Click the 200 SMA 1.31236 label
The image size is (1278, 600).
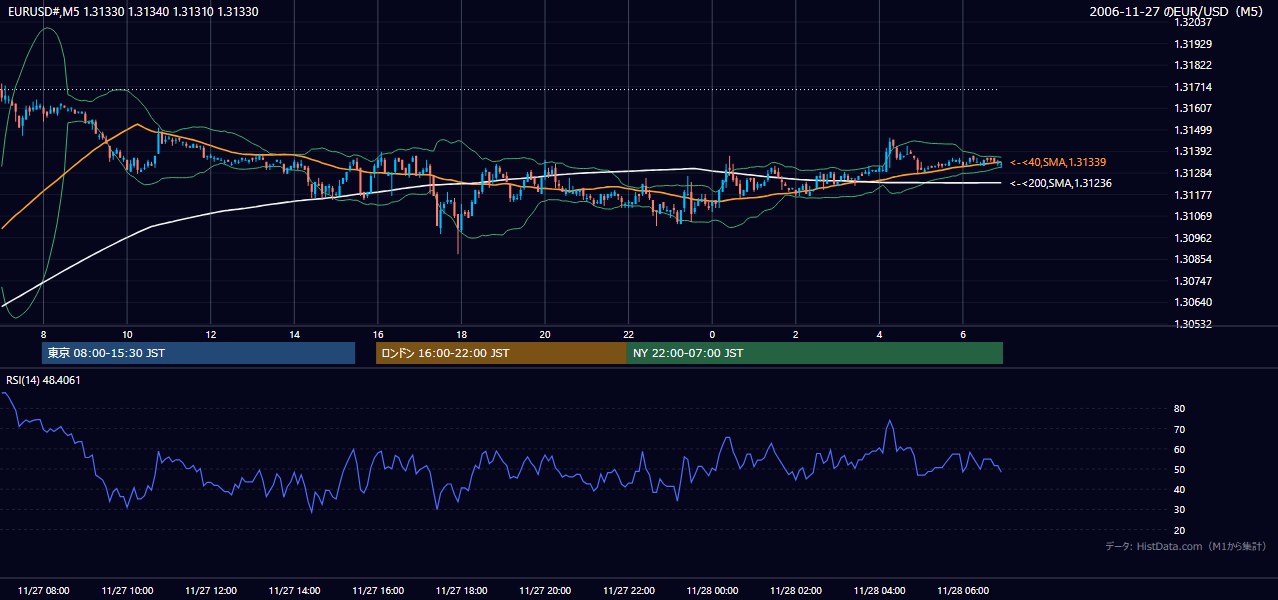point(1061,183)
